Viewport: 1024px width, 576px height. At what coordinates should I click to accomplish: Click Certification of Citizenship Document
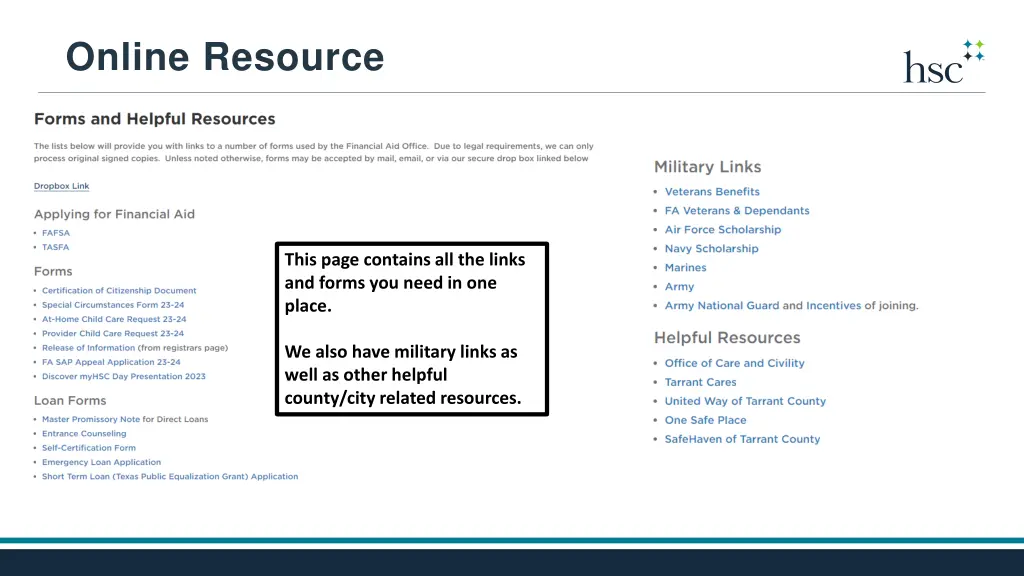tap(119, 290)
